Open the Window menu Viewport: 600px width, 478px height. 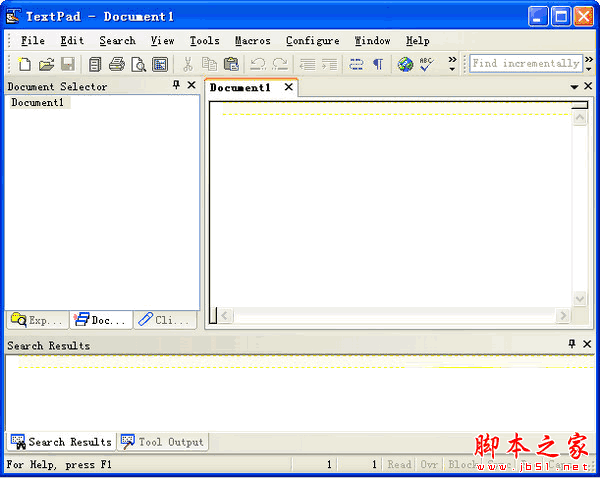[372, 41]
